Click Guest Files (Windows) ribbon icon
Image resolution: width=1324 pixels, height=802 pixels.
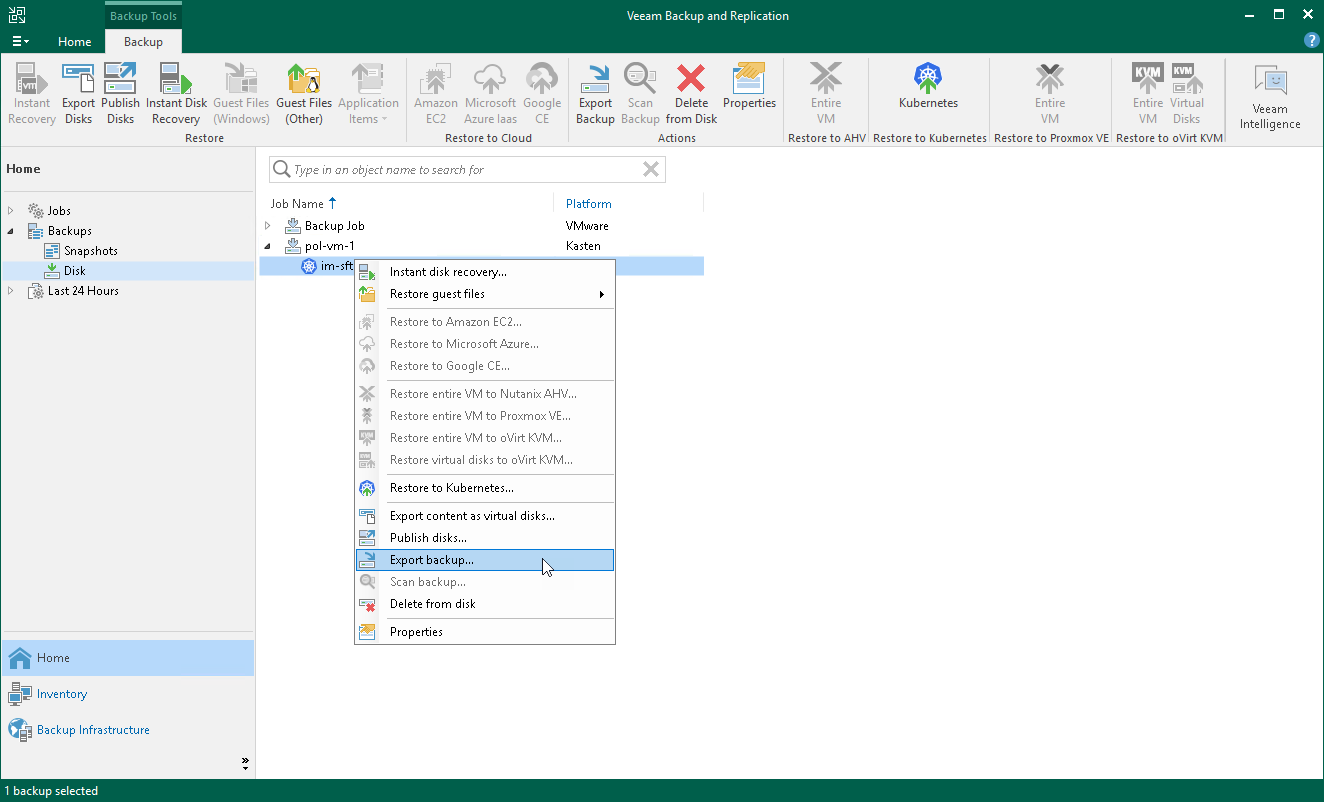pyautogui.click(x=241, y=94)
